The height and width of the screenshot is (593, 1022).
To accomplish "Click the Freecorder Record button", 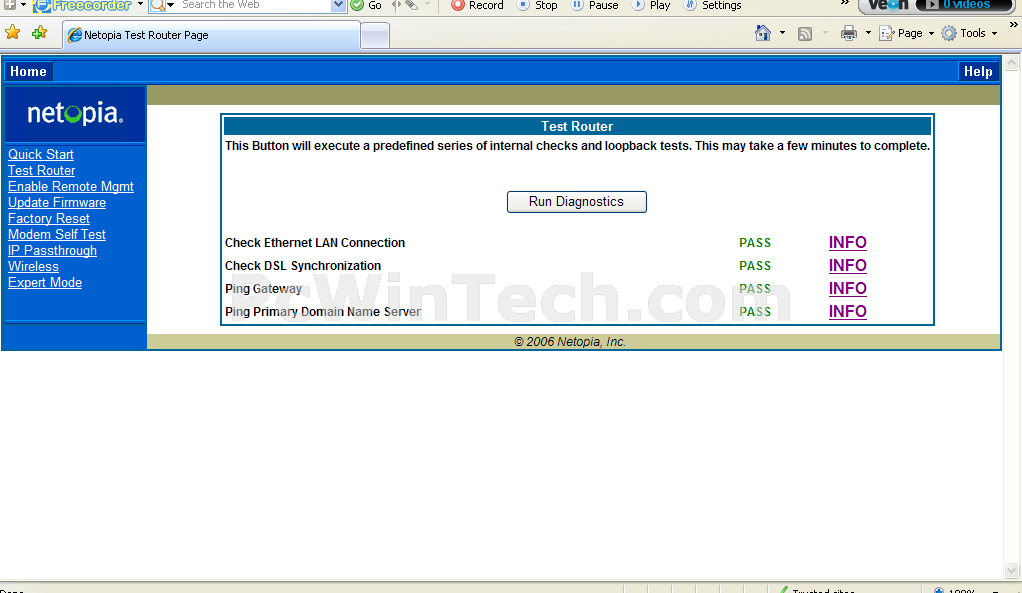I will 477,5.
